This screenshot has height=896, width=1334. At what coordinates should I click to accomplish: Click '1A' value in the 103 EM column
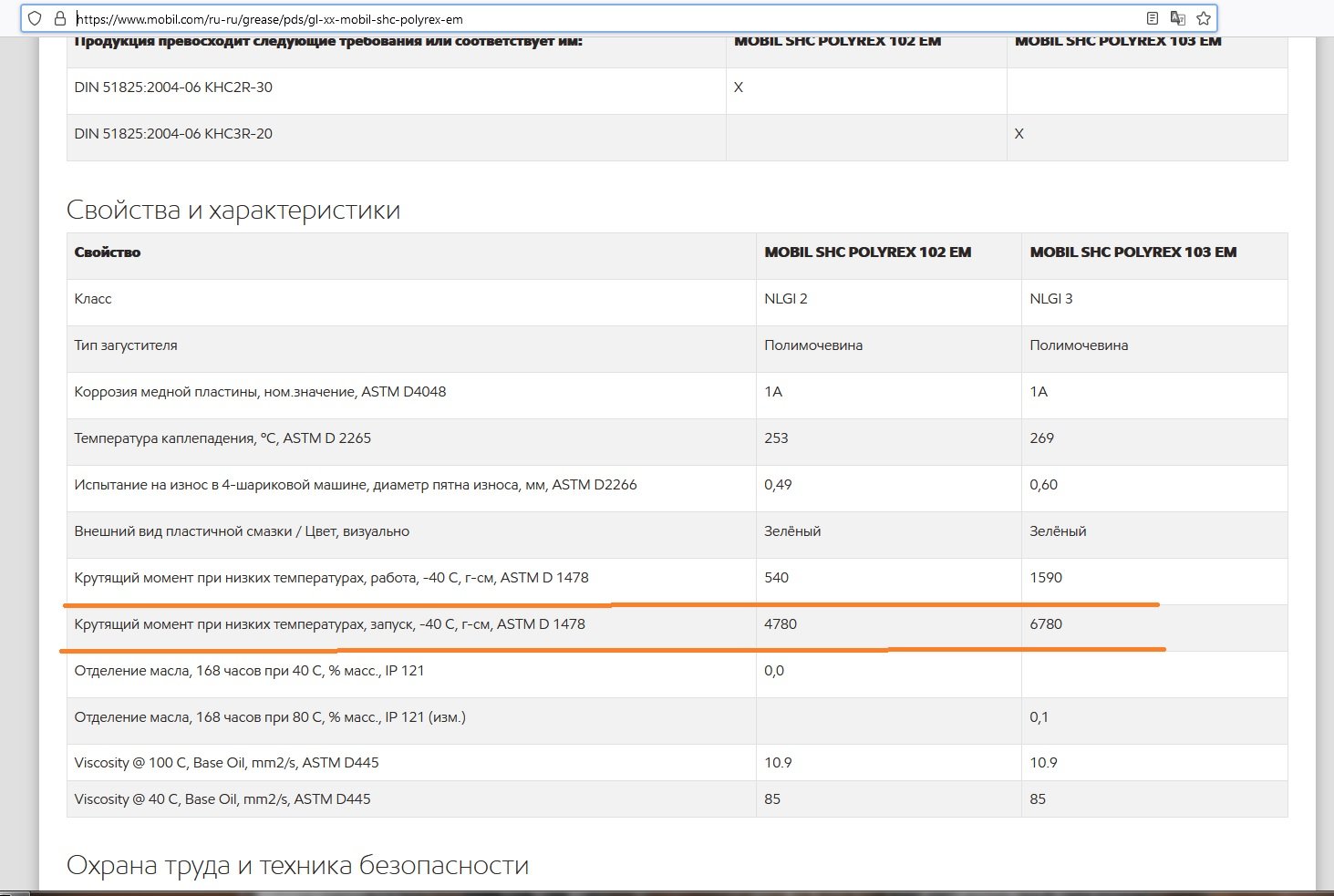pyautogui.click(x=1039, y=392)
